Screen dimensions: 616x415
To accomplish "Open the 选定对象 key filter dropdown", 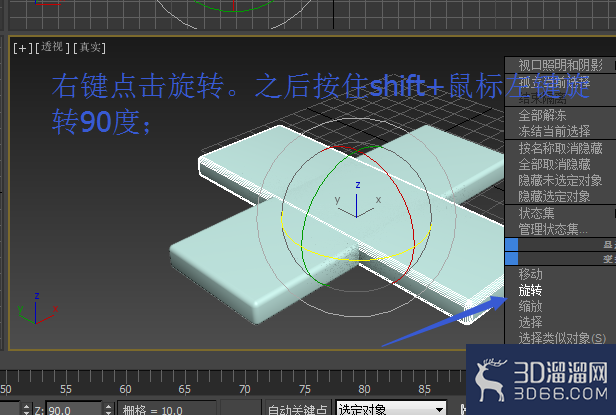I will coord(391,409).
